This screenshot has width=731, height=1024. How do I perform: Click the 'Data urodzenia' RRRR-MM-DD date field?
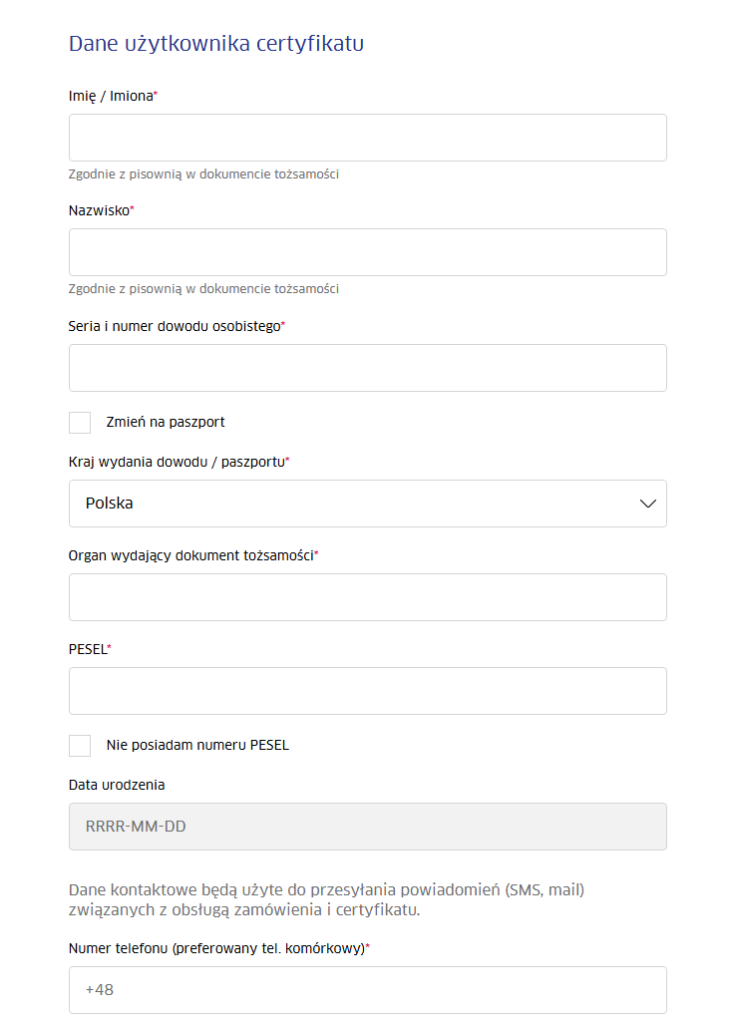pos(367,827)
